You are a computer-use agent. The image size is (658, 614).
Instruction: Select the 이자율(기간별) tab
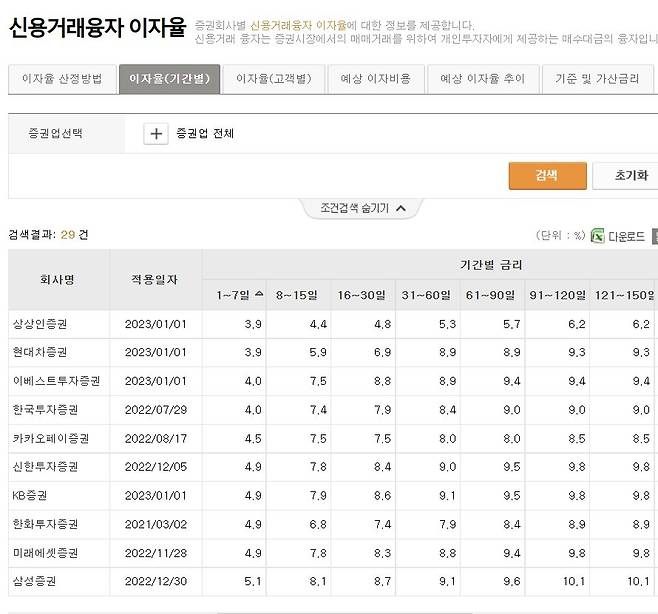pos(170,79)
